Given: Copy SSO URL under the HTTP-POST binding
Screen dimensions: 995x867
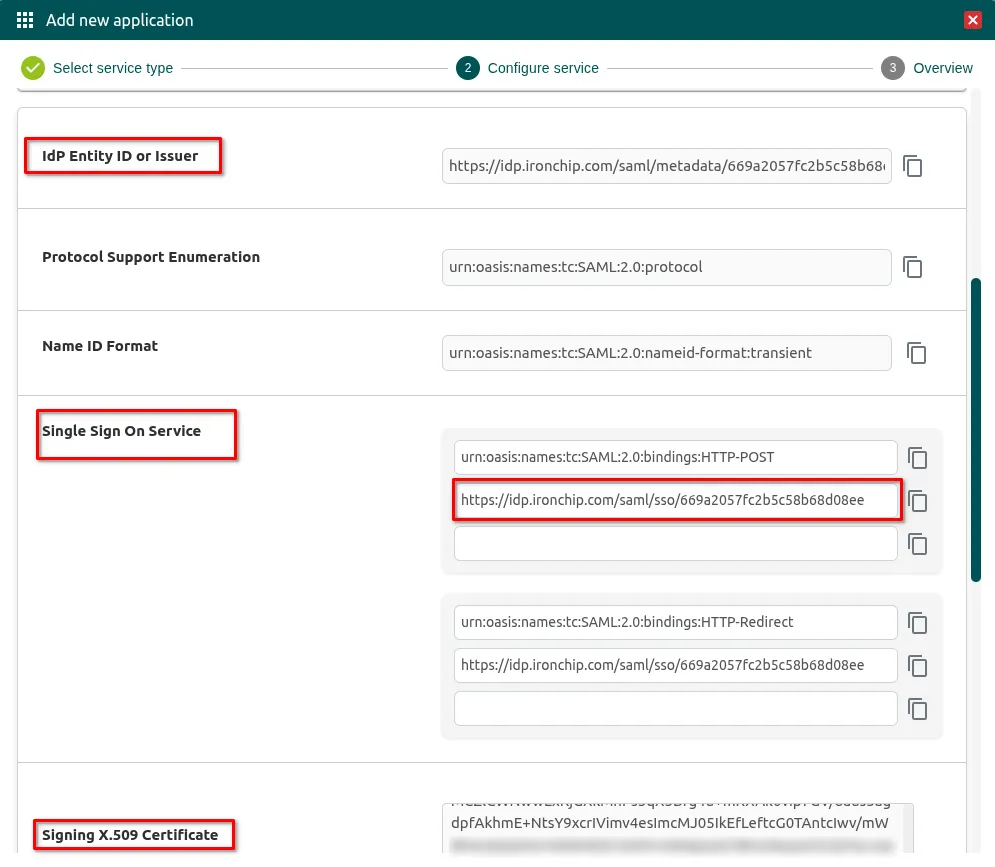Looking at the screenshot, I should 918,501.
